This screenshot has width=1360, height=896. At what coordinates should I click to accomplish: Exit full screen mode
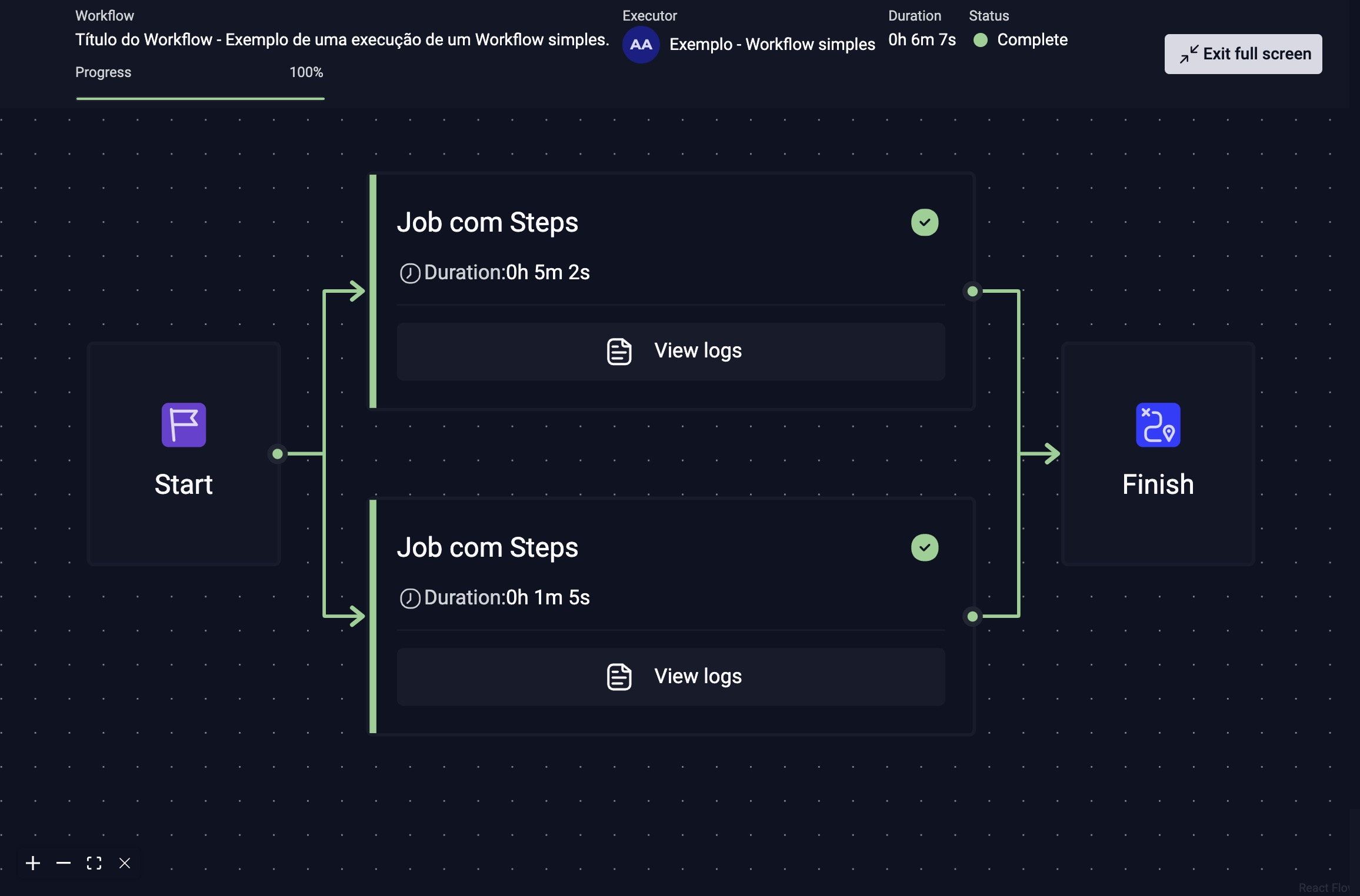coord(1242,54)
